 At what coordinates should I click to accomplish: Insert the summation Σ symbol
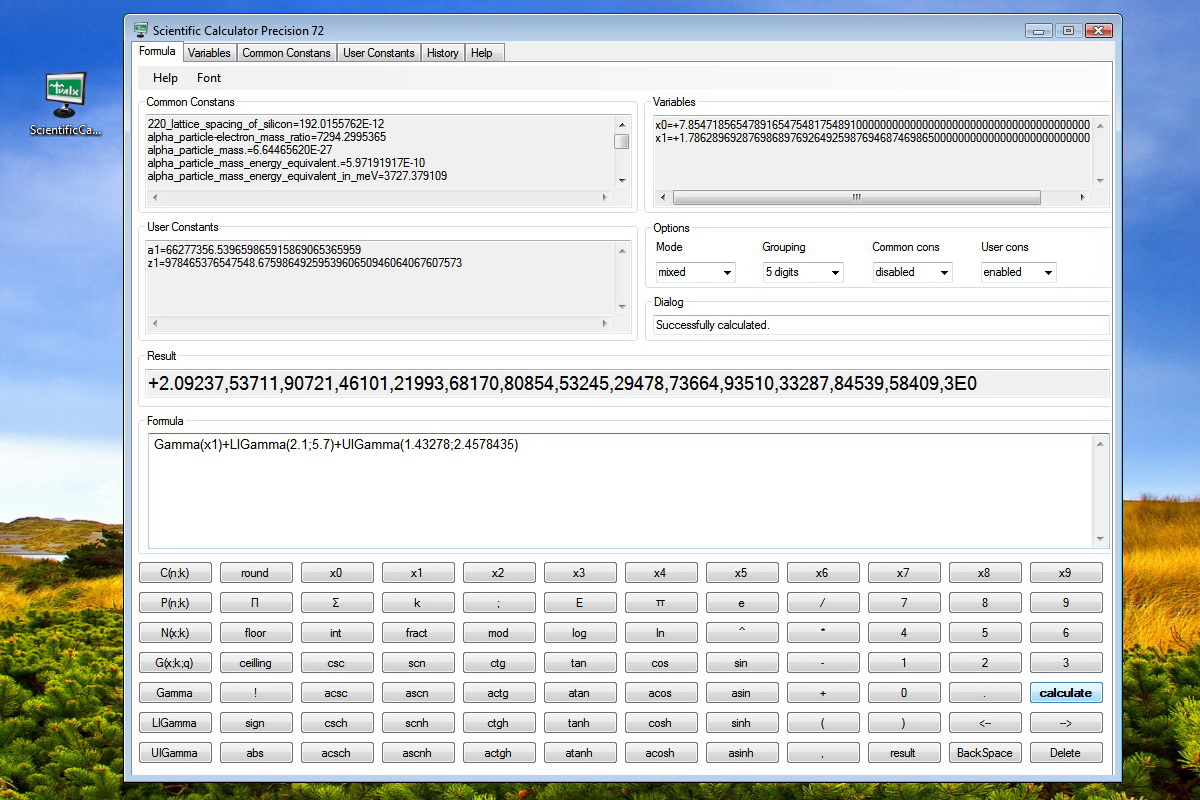pos(337,603)
